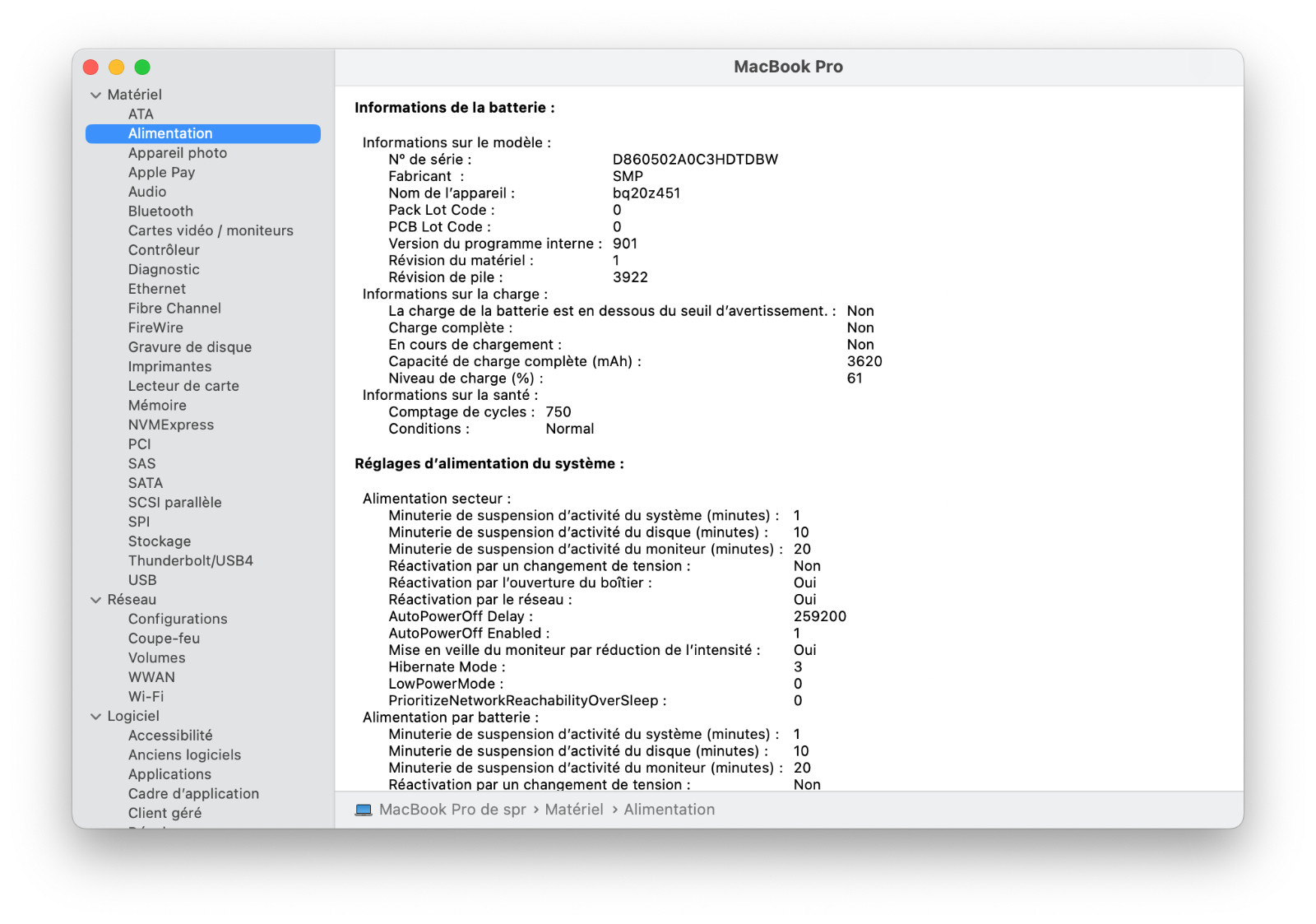Open Client géré section

click(x=164, y=814)
